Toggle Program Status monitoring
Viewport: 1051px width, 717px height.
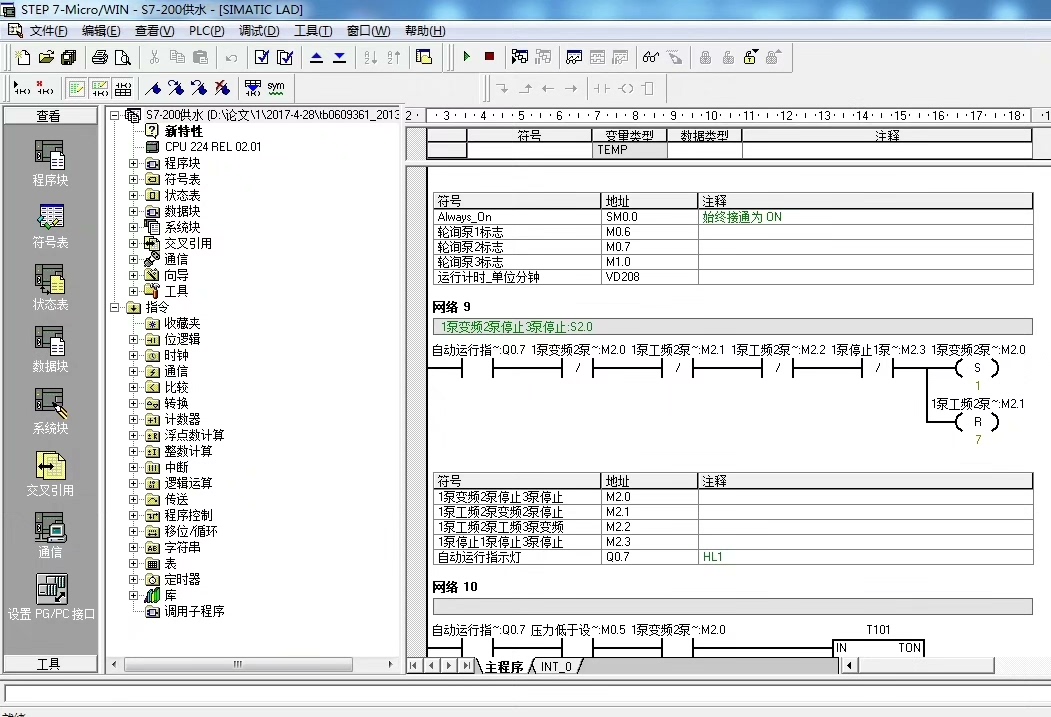(519, 58)
